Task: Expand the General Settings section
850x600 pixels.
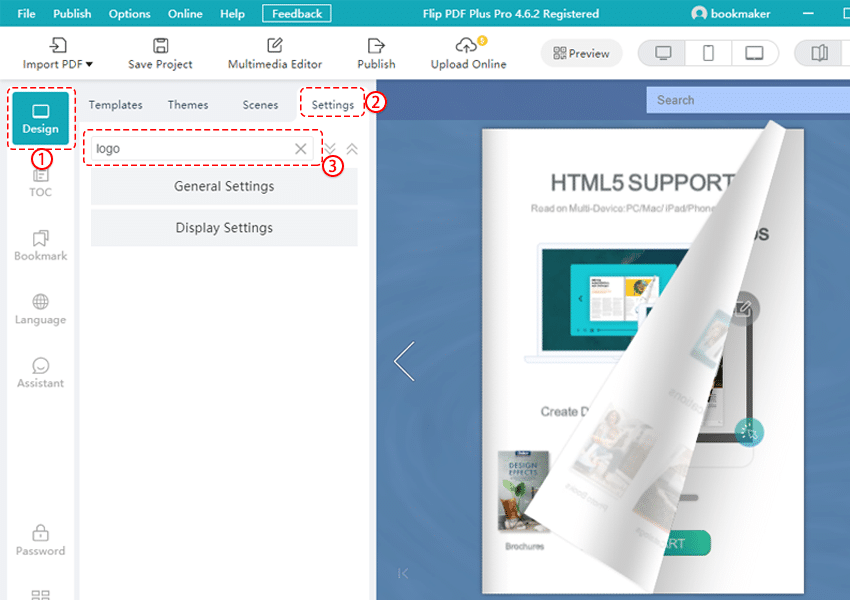Action: [x=224, y=186]
